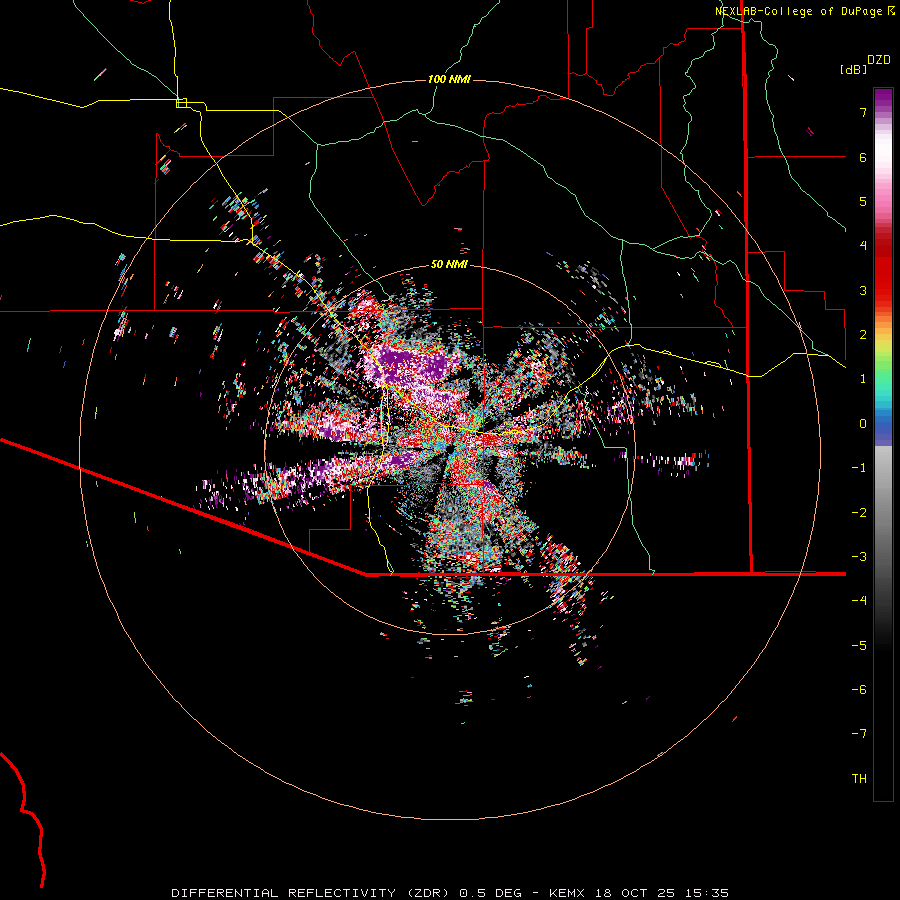Click the 0 value on color scale
900x900 pixels.
[x=863, y=424]
